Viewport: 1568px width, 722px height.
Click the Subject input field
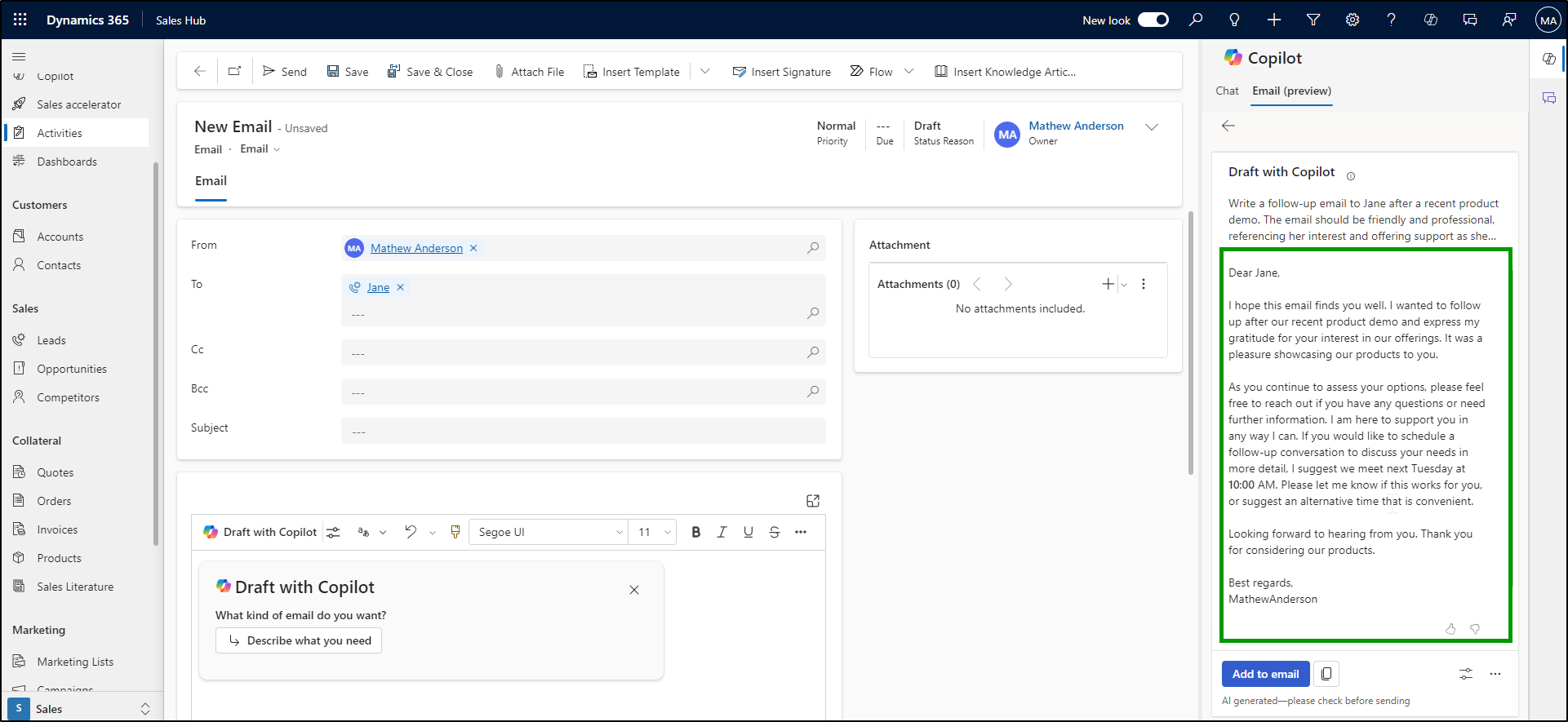[583, 431]
